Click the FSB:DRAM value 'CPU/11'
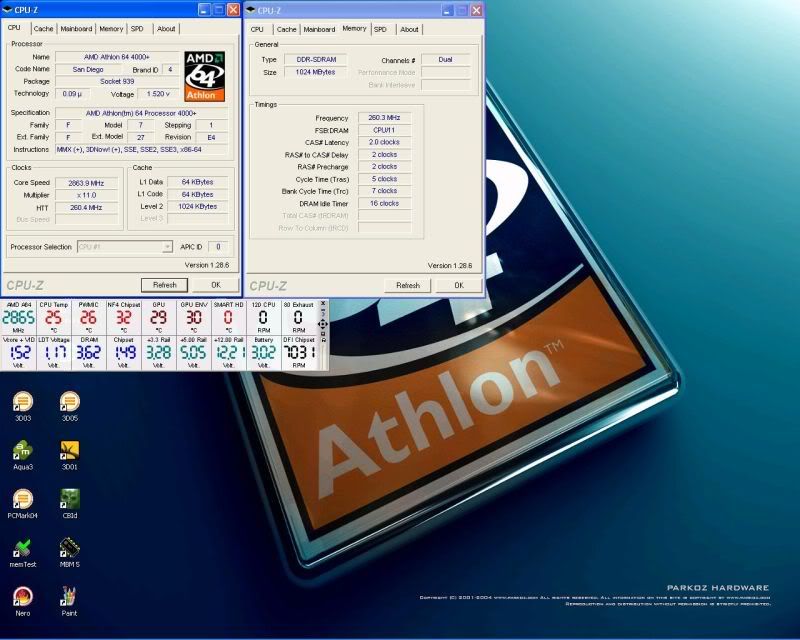The width and height of the screenshot is (800, 640). coord(384,130)
